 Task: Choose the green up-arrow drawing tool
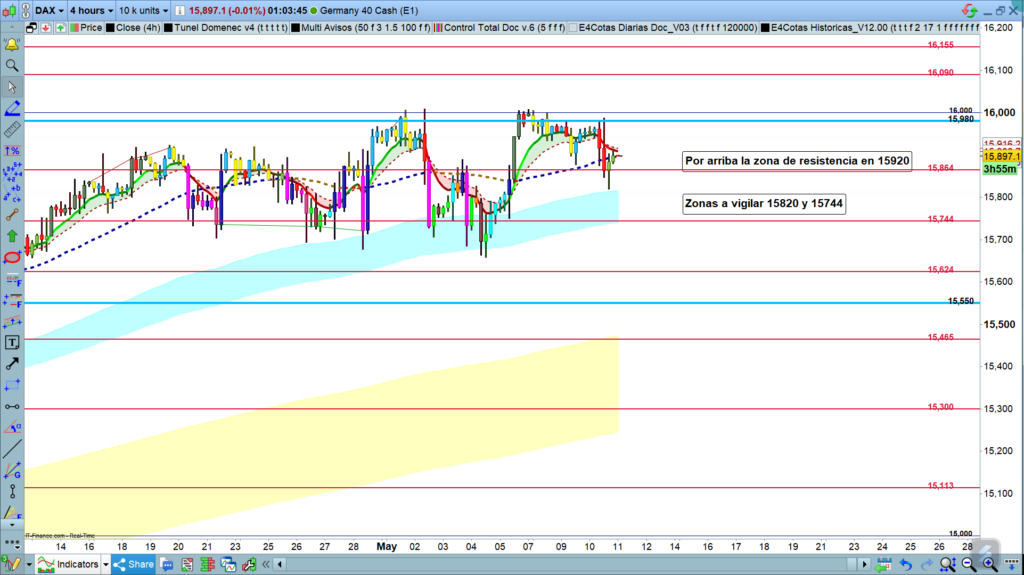[x=12, y=236]
